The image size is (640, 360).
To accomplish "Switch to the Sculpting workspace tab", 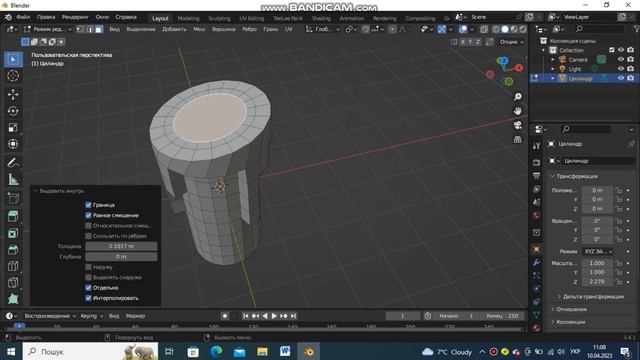I will pyautogui.click(x=219, y=18).
